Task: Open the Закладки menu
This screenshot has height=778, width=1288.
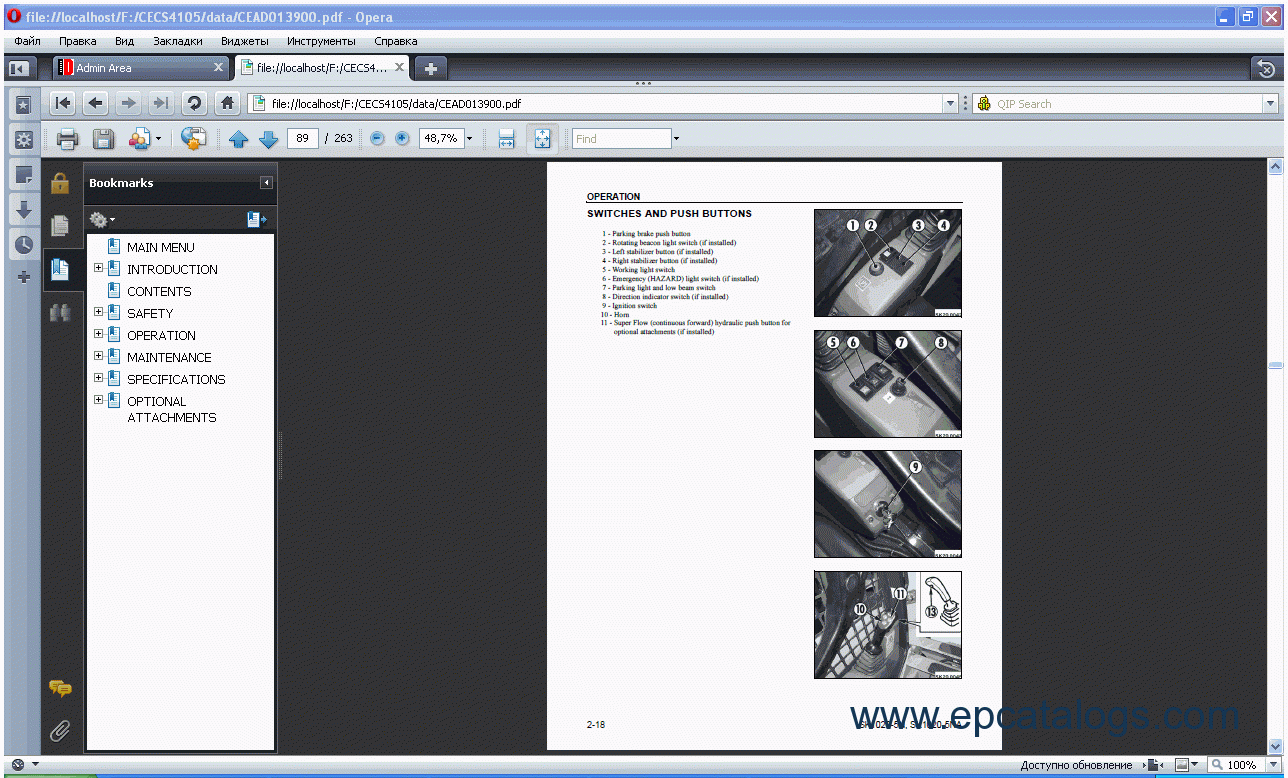Action: click(178, 41)
